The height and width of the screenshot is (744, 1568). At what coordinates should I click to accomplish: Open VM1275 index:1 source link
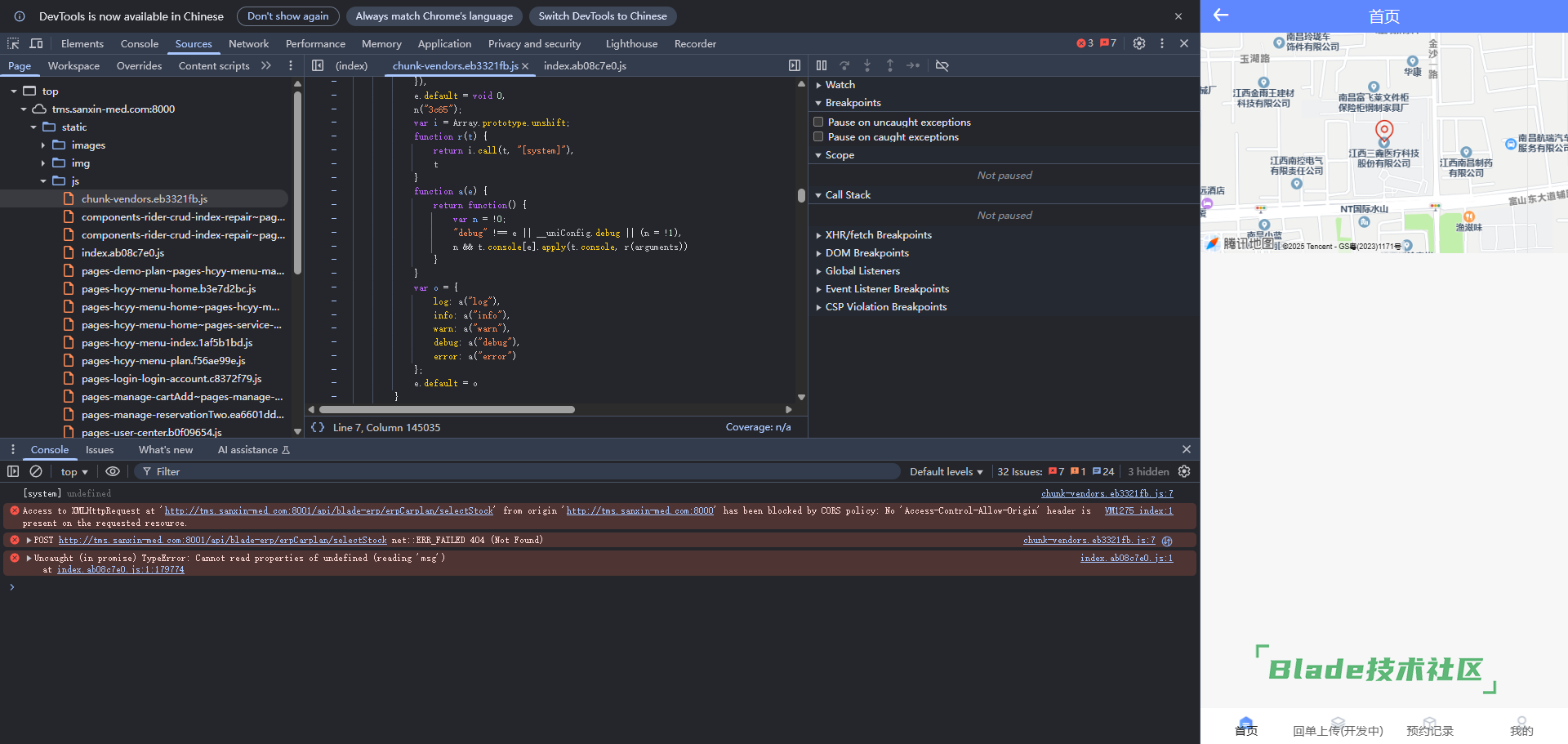[x=1138, y=510]
